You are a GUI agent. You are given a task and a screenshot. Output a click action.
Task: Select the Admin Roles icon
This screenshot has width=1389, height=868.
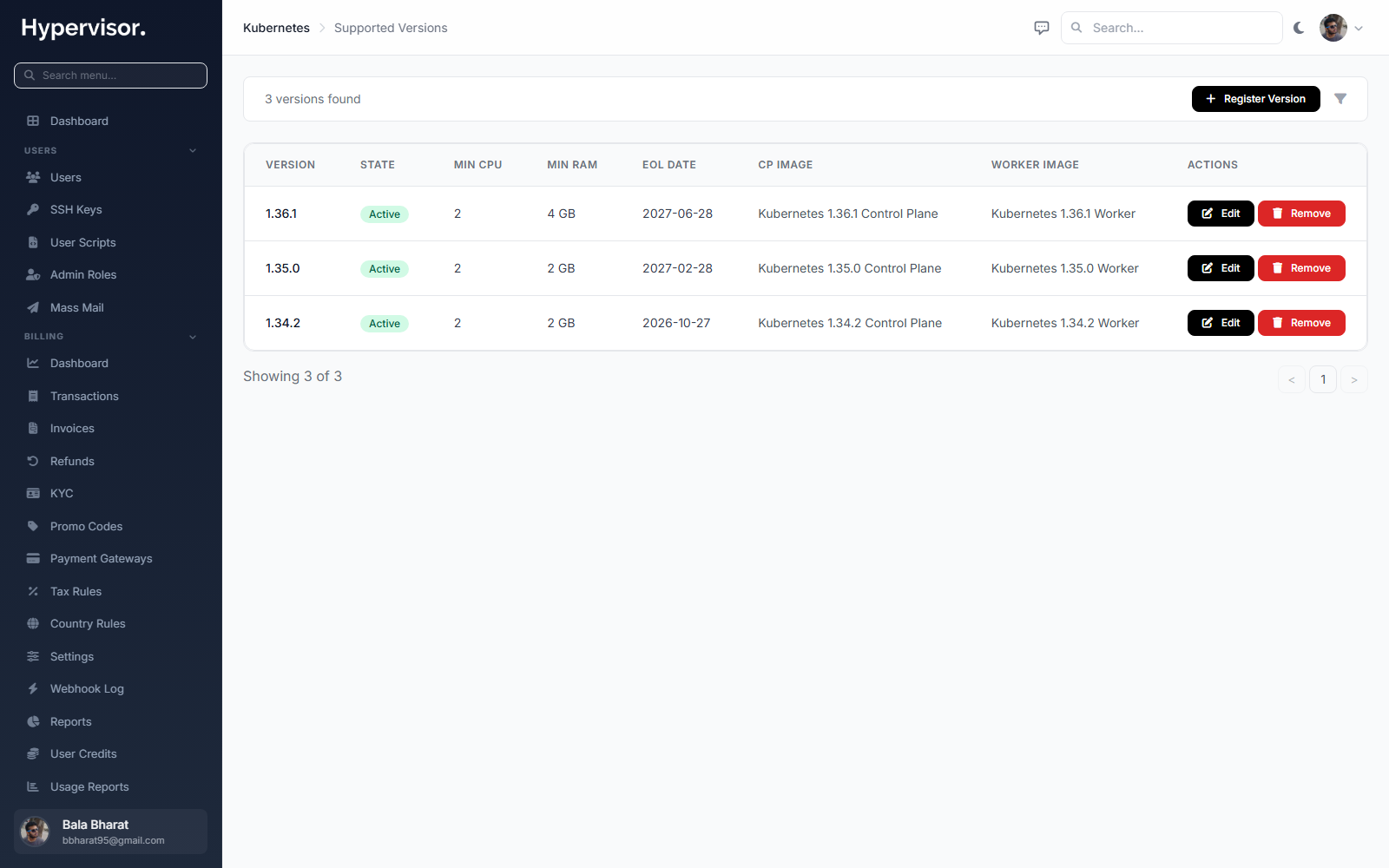click(33, 274)
